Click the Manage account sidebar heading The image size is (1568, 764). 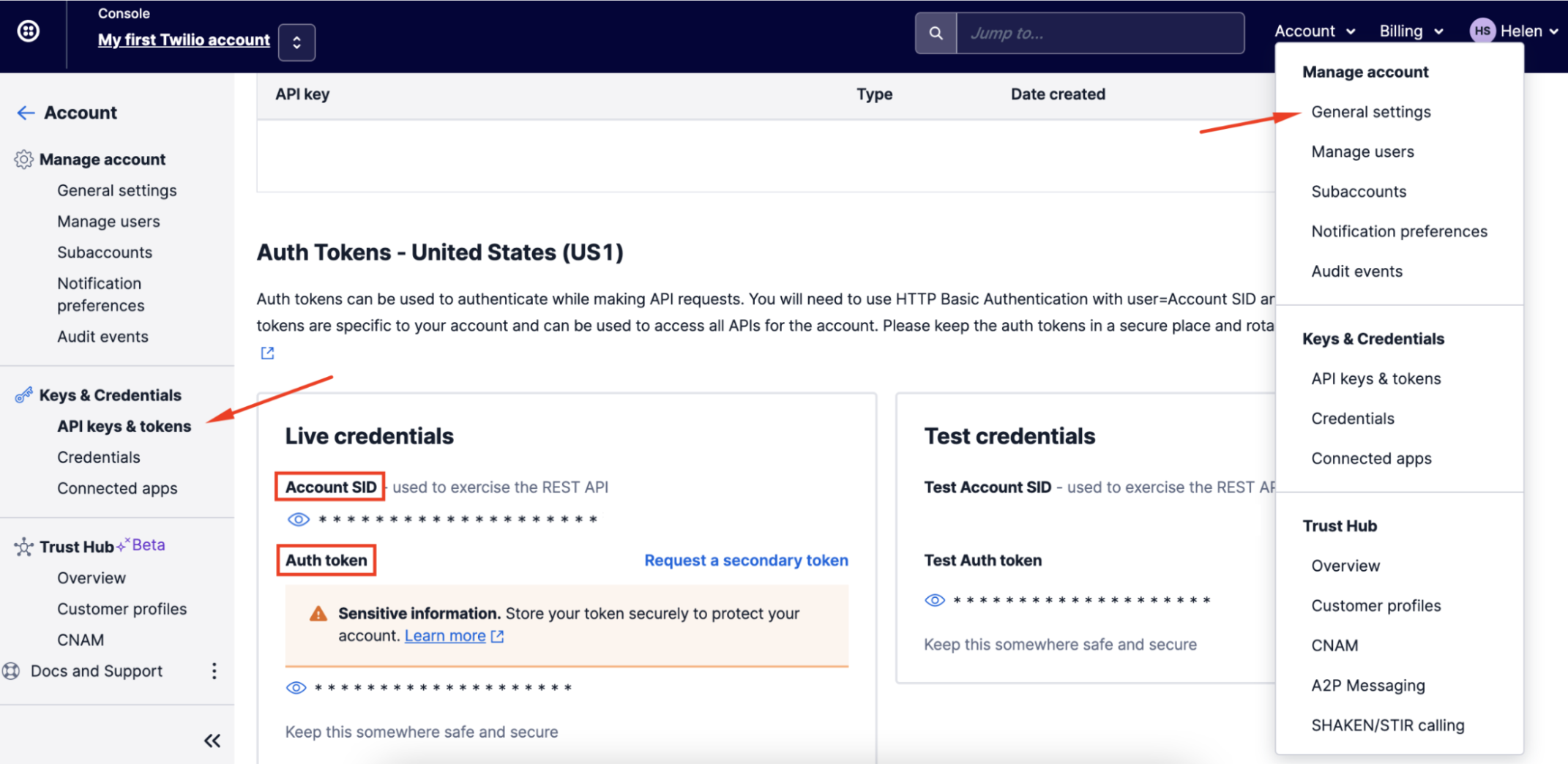tap(102, 160)
